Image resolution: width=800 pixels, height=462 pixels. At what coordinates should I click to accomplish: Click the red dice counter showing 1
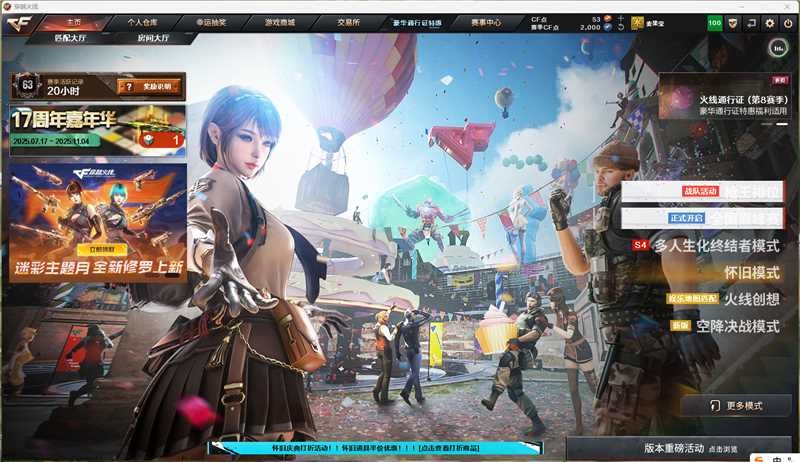click(x=161, y=139)
